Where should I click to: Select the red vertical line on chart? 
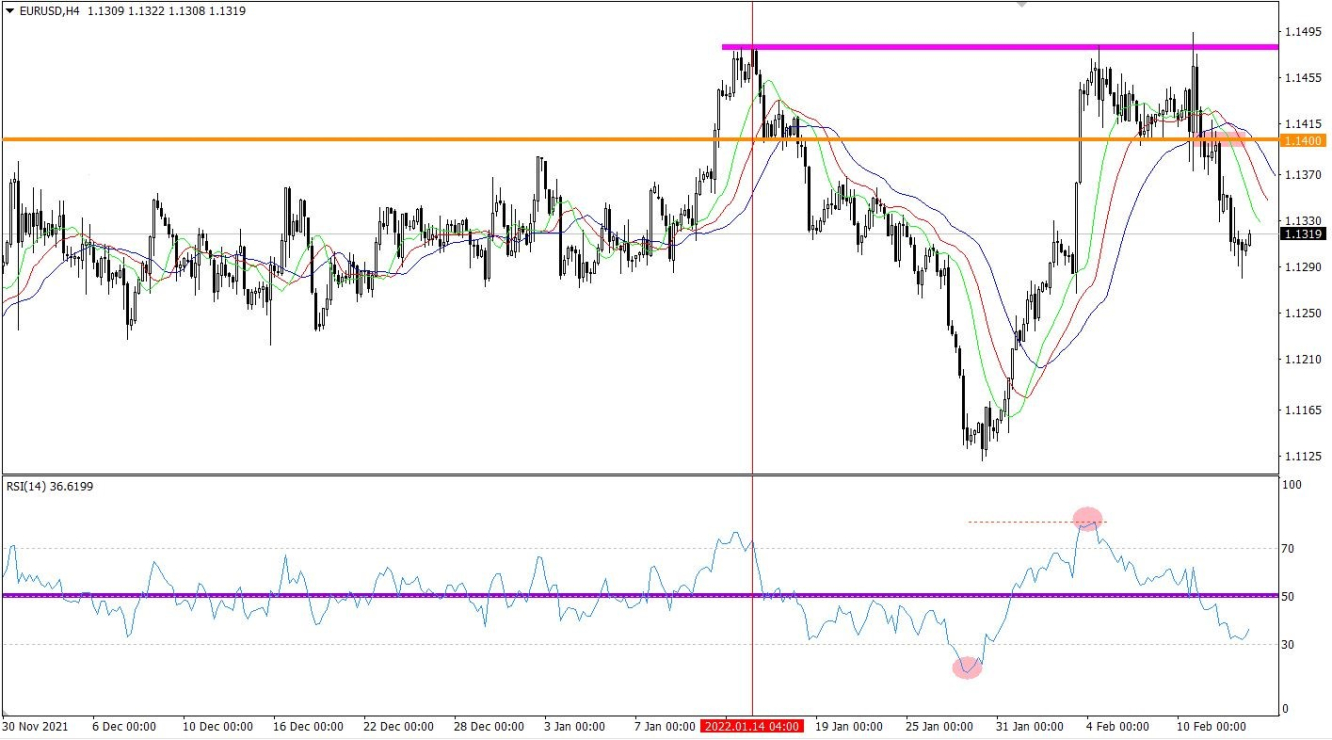[x=752, y=360]
